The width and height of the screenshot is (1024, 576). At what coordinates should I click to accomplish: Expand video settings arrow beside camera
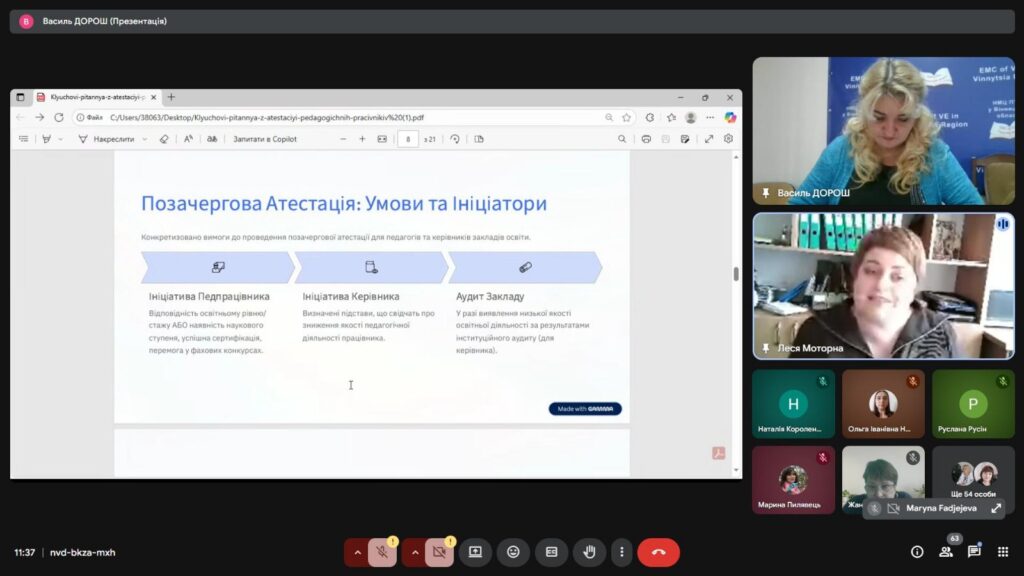coord(412,552)
